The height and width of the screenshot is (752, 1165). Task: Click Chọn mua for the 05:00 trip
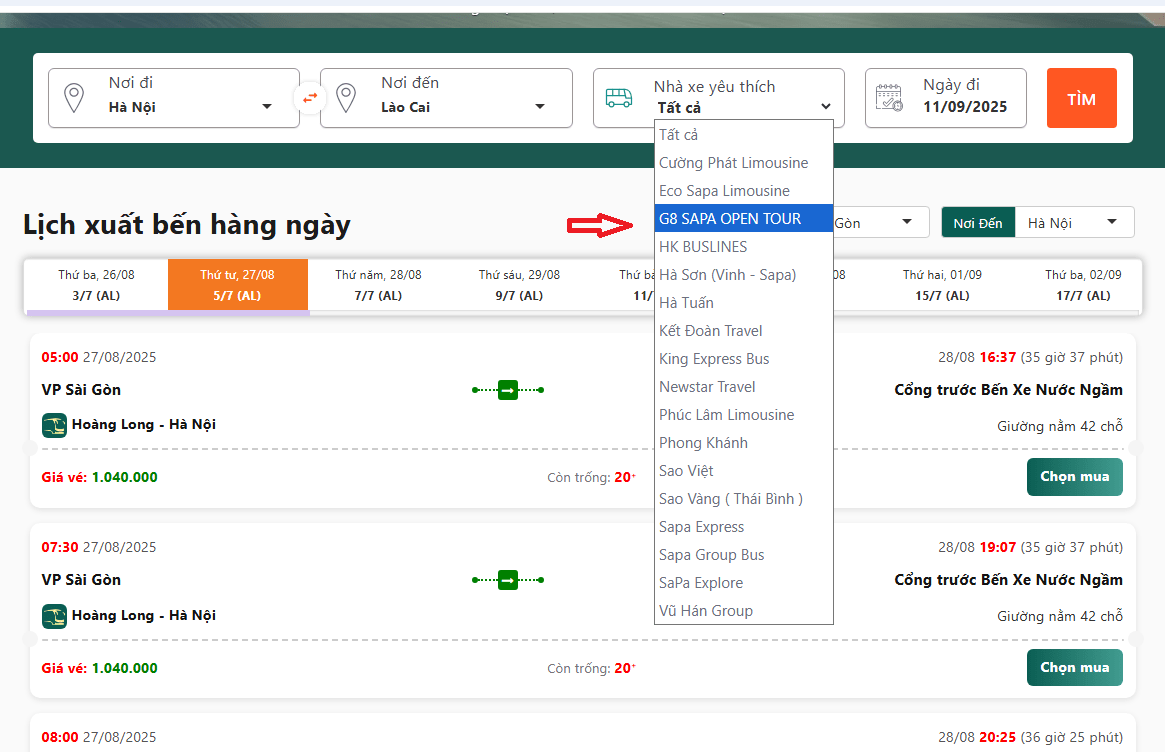pyautogui.click(x=1074, y=477)
